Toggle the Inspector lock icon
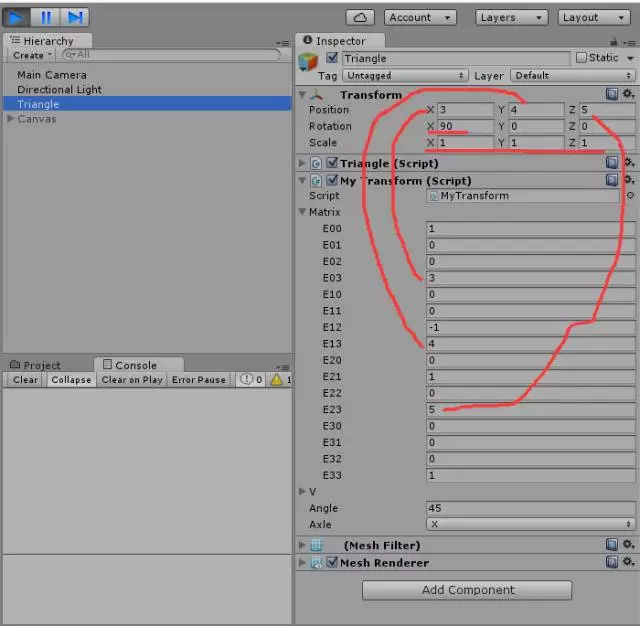 613,42
